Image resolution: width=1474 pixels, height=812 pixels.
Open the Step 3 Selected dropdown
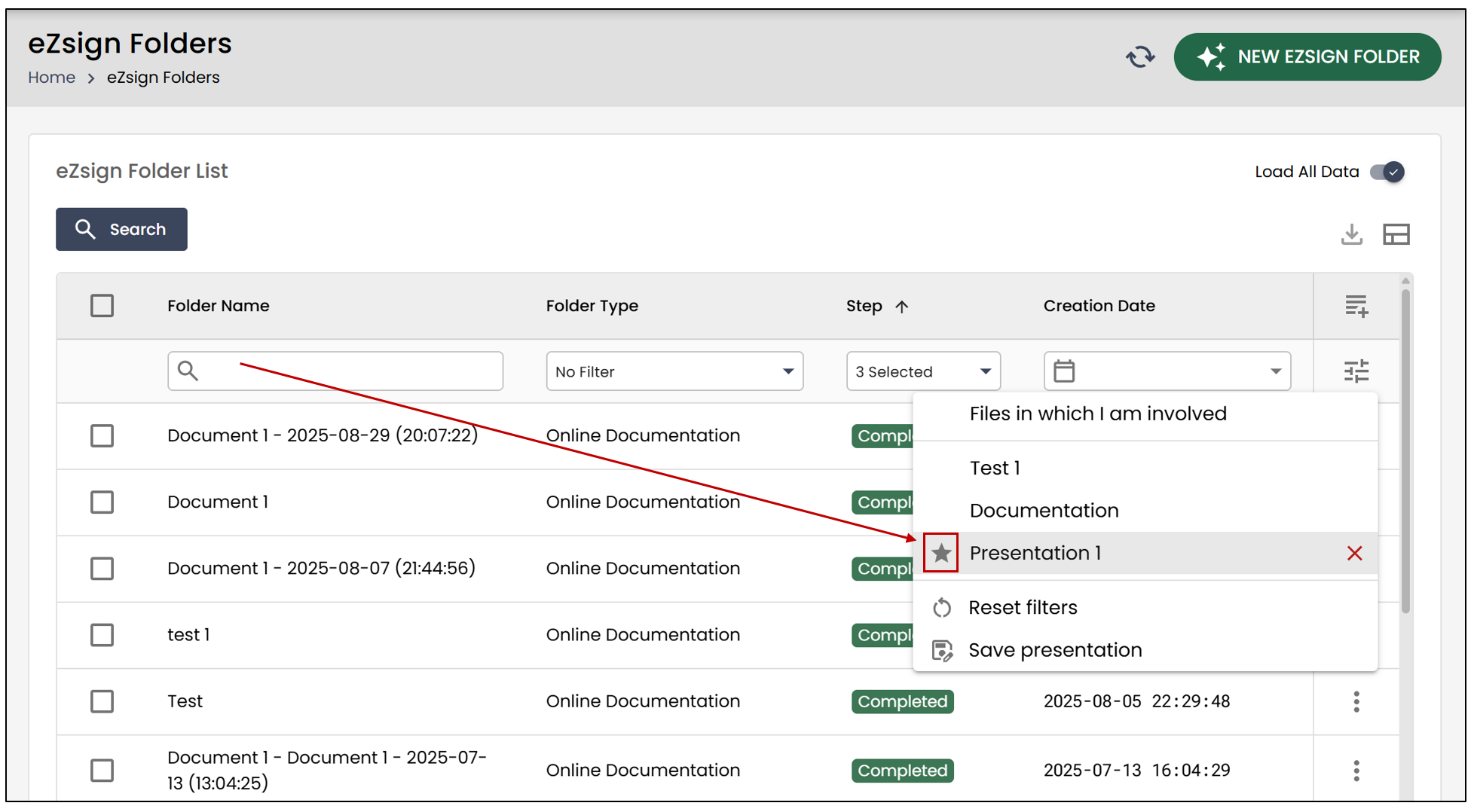coord(923,371)
